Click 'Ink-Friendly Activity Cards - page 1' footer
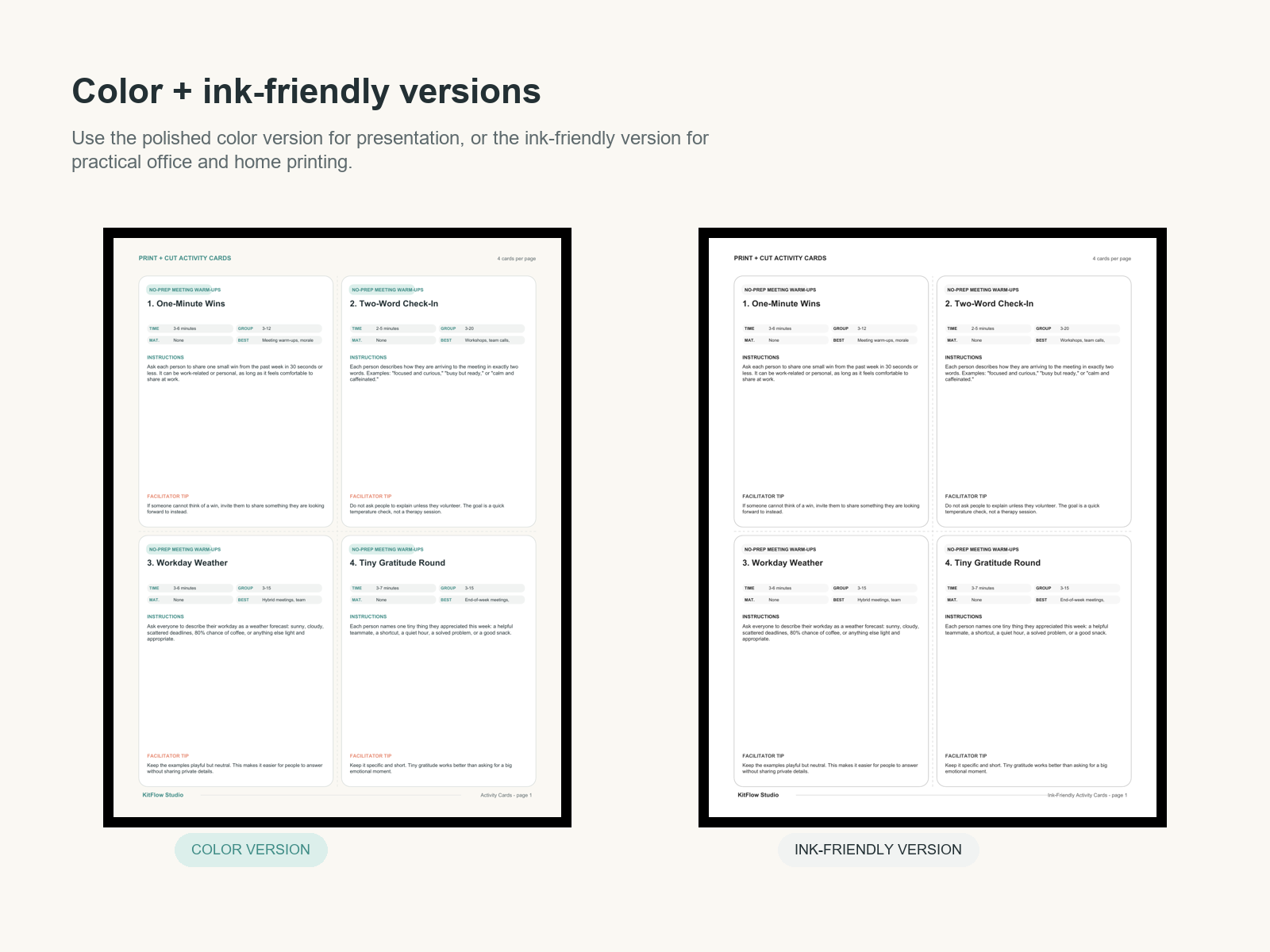 point(1087,795)
